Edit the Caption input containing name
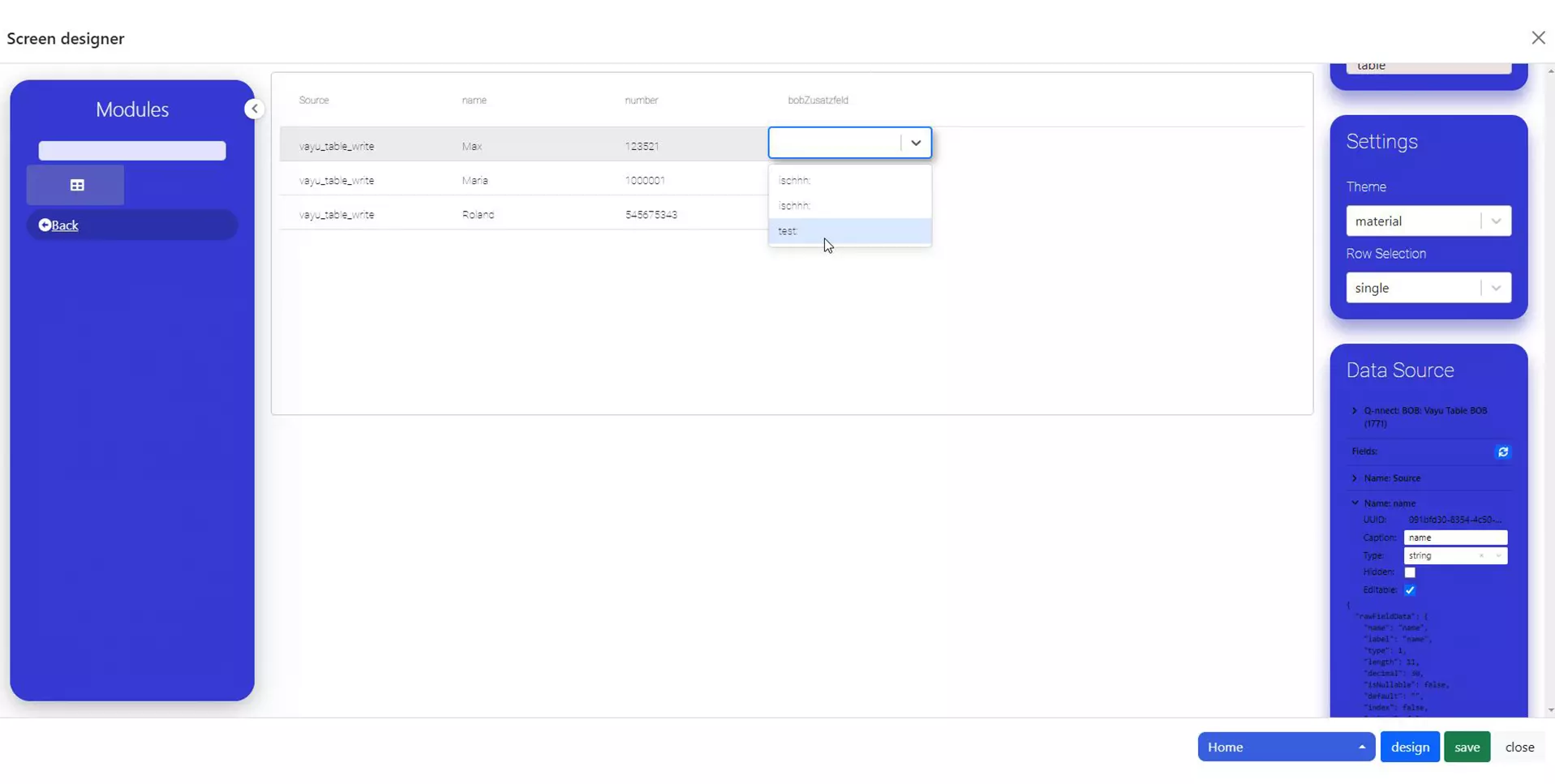This screenshot has width=1555, height=784. pos(1455,538)
